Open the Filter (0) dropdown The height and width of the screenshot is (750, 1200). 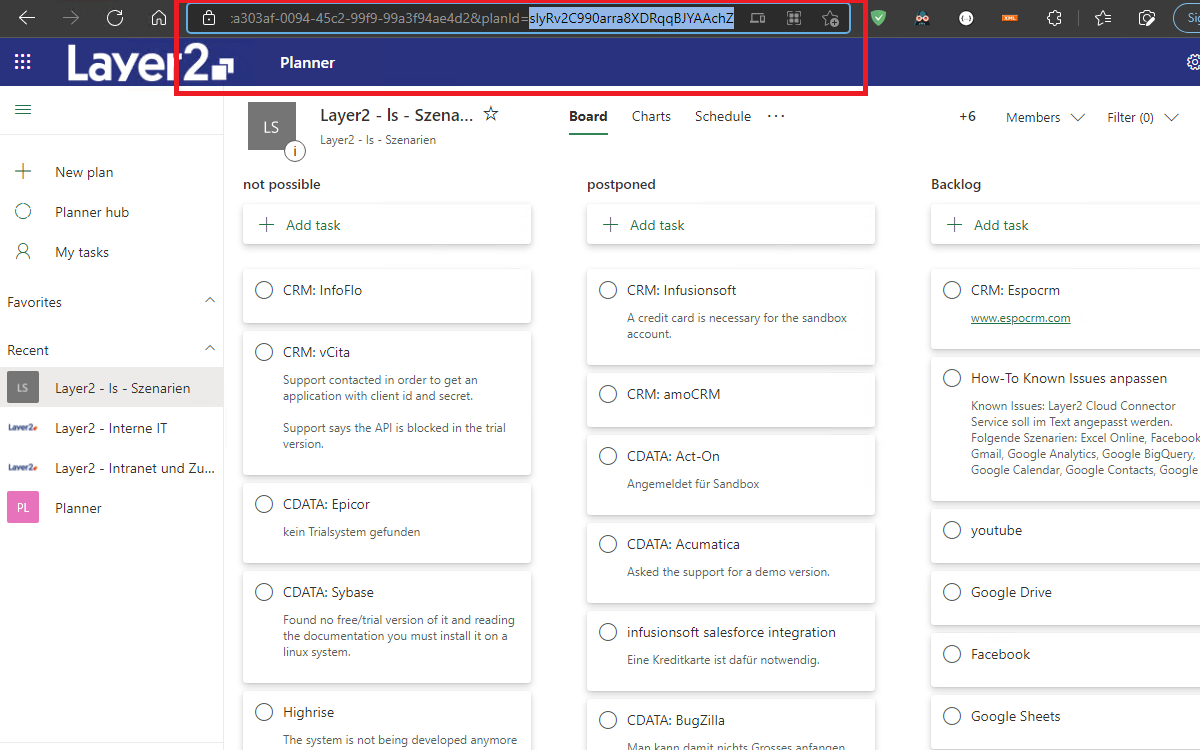[1142, 117]
